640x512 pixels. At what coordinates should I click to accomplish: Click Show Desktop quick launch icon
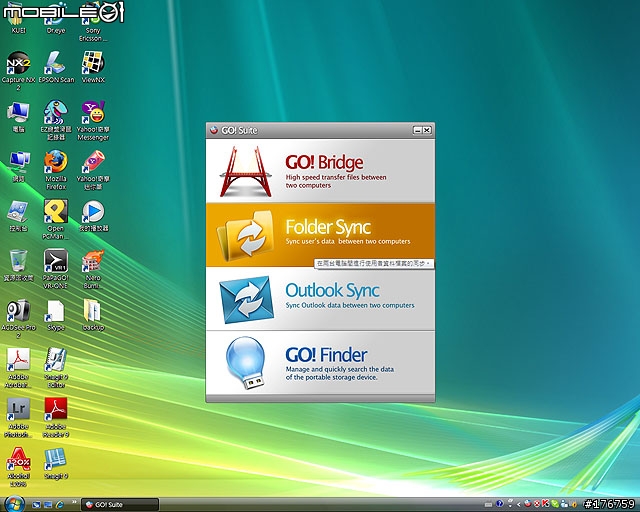click(x=36, y=505)
